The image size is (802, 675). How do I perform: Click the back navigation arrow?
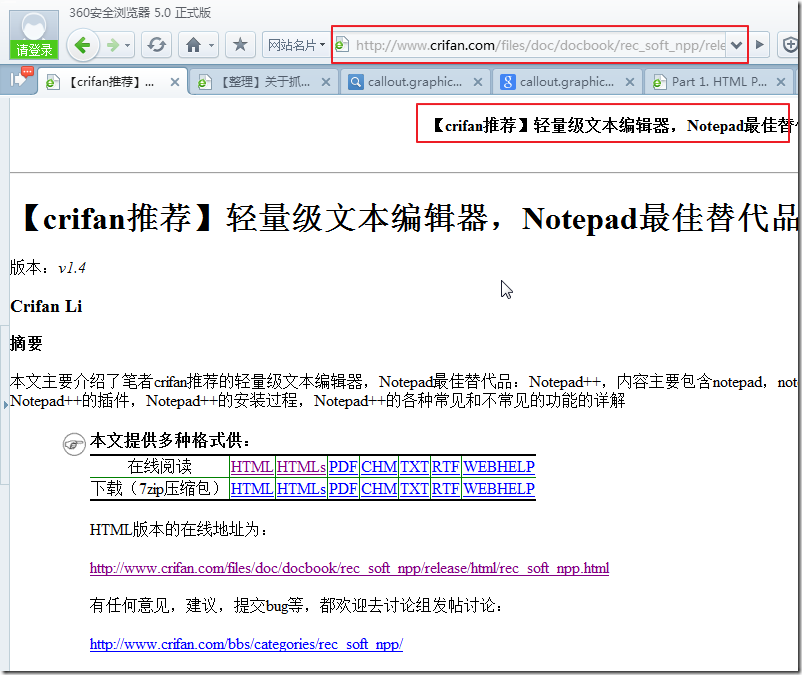pyautogui.click(x=83, y=45)
